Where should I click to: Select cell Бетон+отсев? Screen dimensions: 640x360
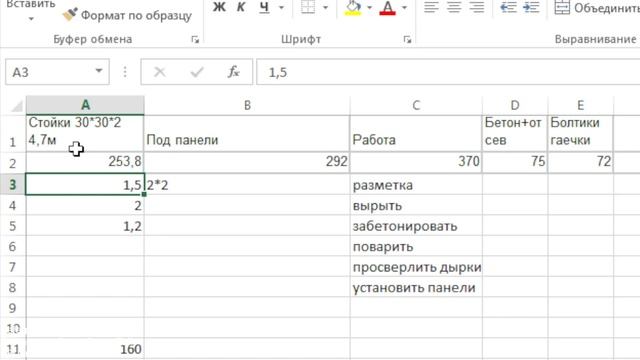pyautogui.click(x=515, y=134)
